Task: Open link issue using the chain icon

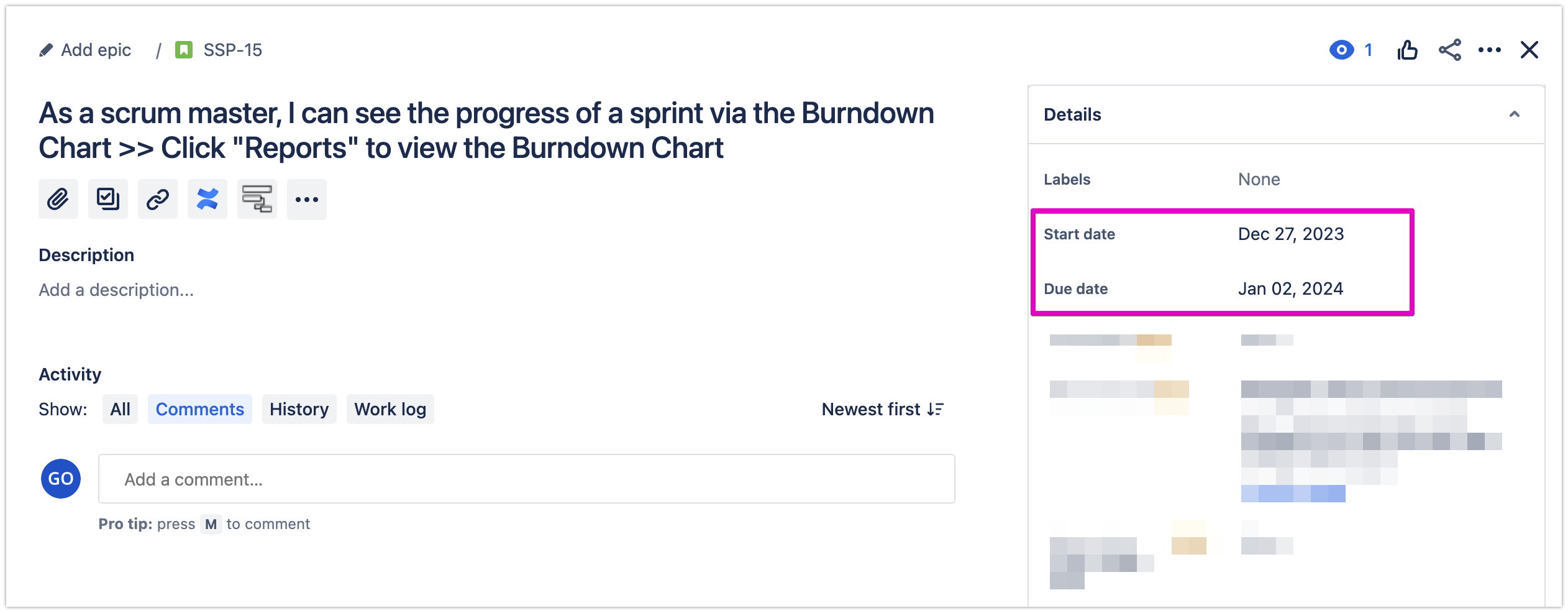Action: tap(157, 199)
